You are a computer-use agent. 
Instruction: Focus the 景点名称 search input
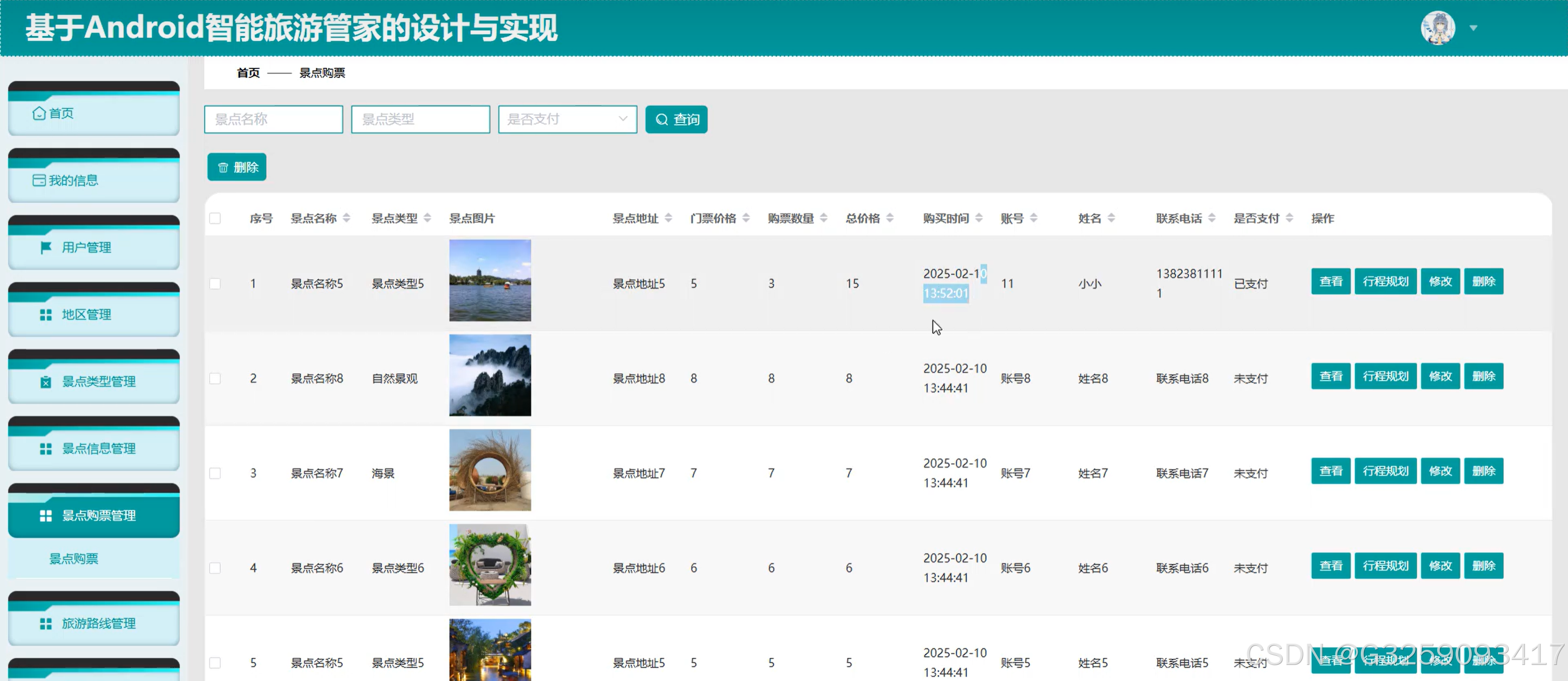(x=273, y=119)
